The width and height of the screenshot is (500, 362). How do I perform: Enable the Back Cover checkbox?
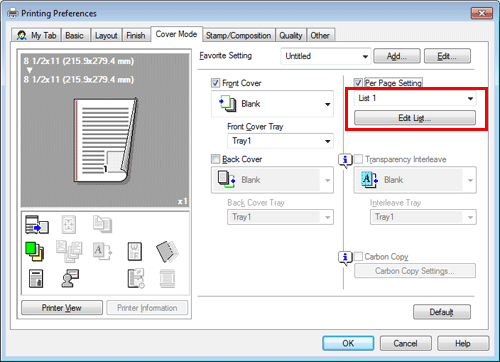tap(216, 159)
